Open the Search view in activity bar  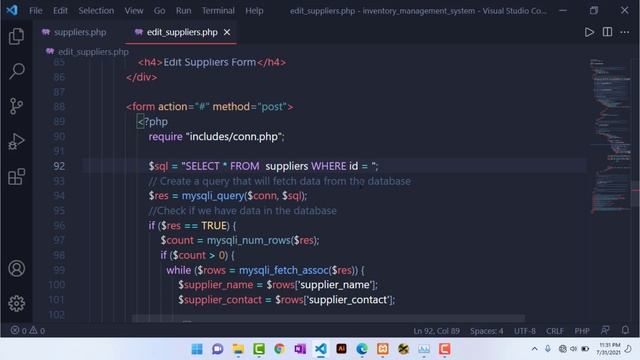(16, 71)
